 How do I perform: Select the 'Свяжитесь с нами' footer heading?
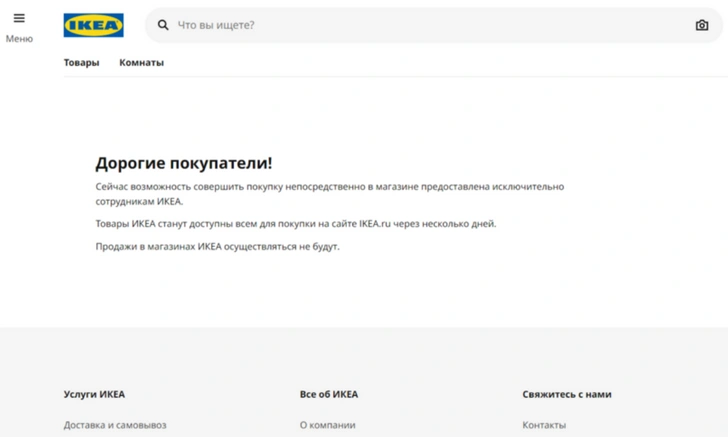coord(567,394)
